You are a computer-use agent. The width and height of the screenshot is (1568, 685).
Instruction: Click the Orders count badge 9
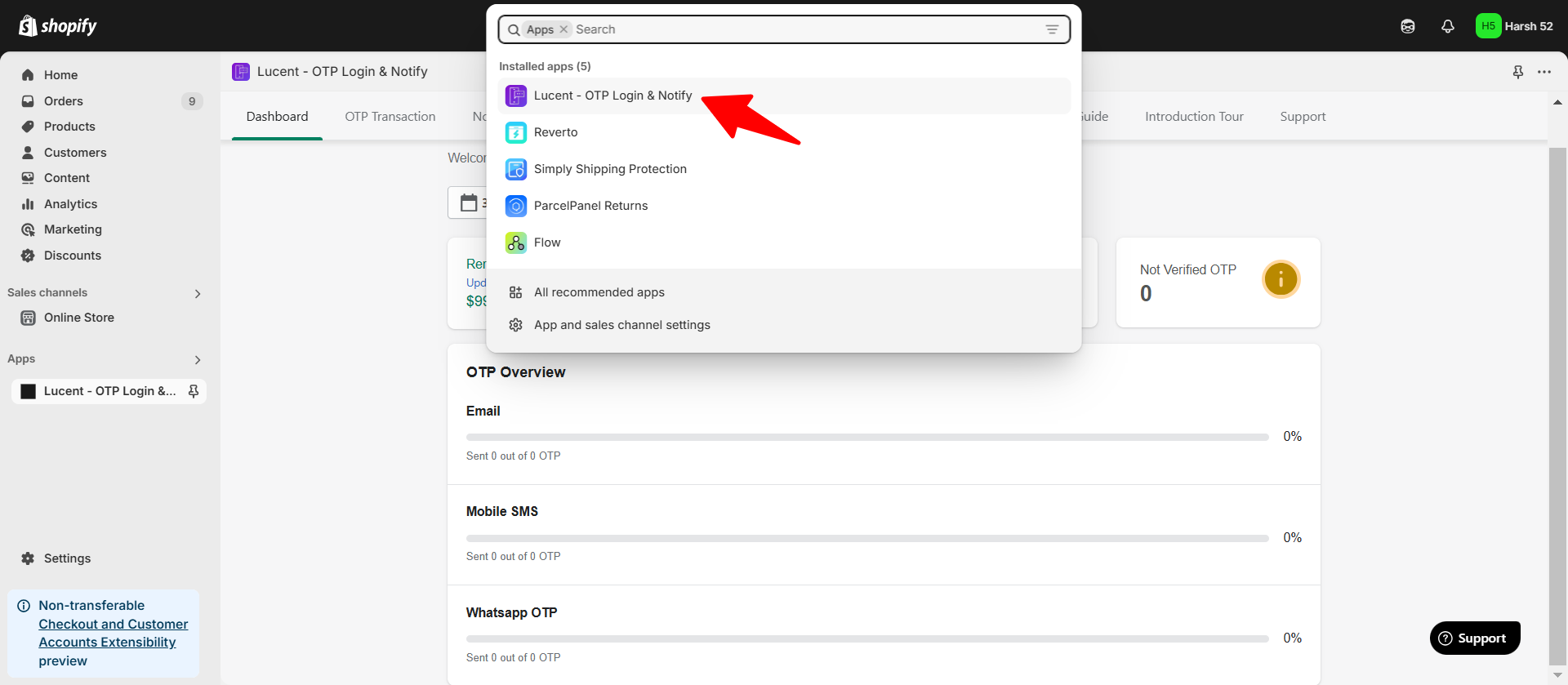[x=192, y=101]
